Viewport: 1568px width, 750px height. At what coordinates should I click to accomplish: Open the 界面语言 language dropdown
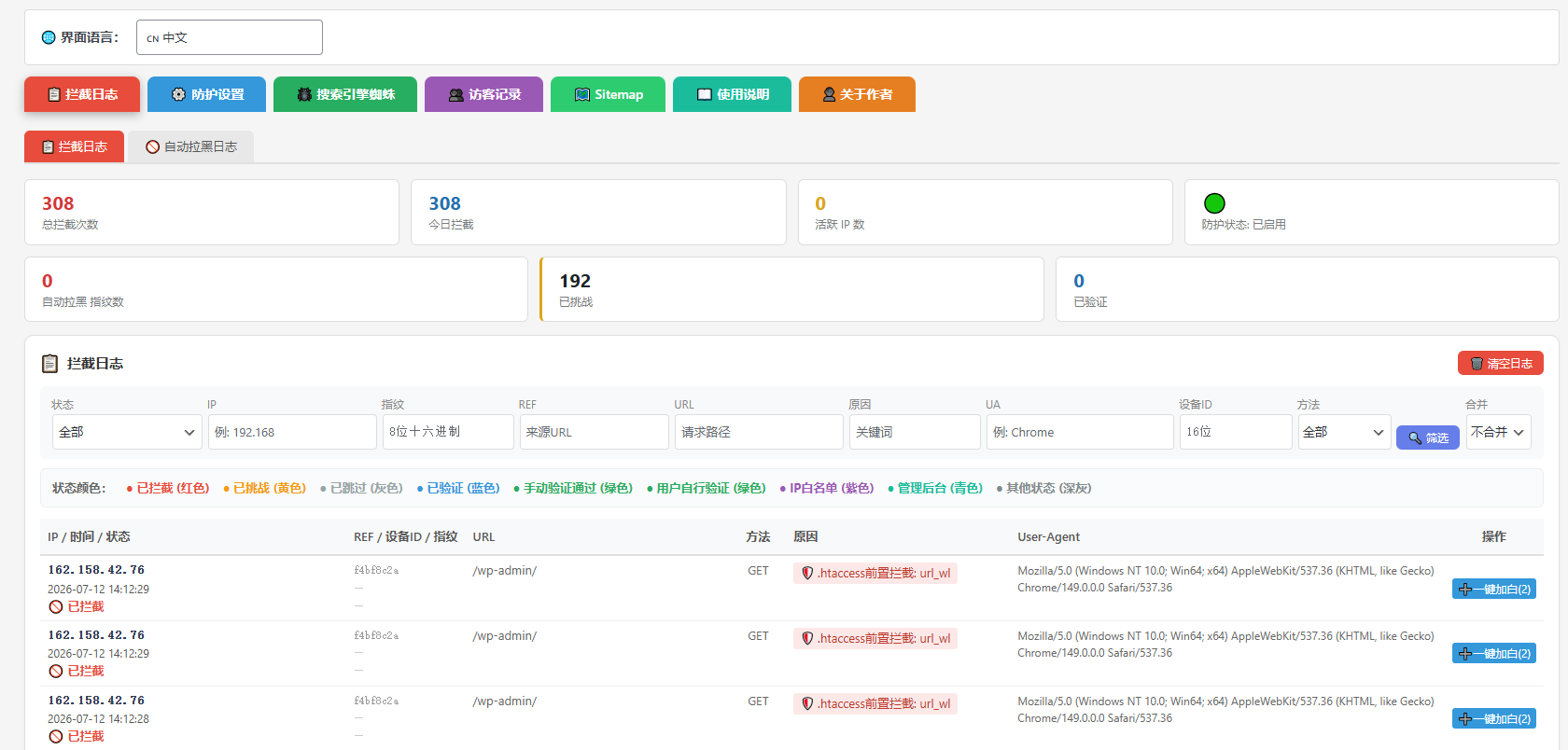tap(230, 37)
